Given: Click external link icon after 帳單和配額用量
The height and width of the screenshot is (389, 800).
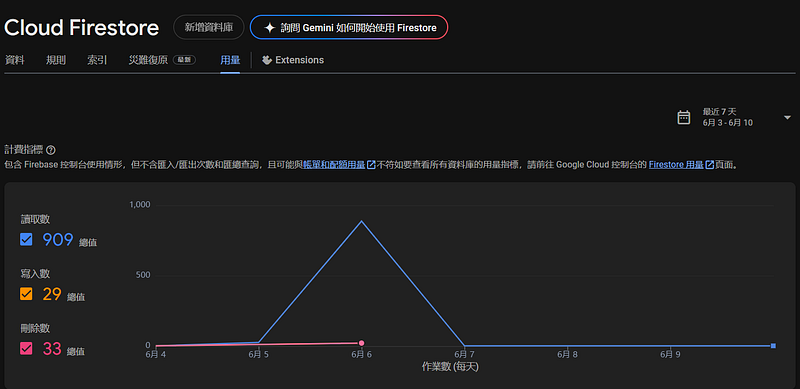Looking at the screenshot, I should (371, 165).
